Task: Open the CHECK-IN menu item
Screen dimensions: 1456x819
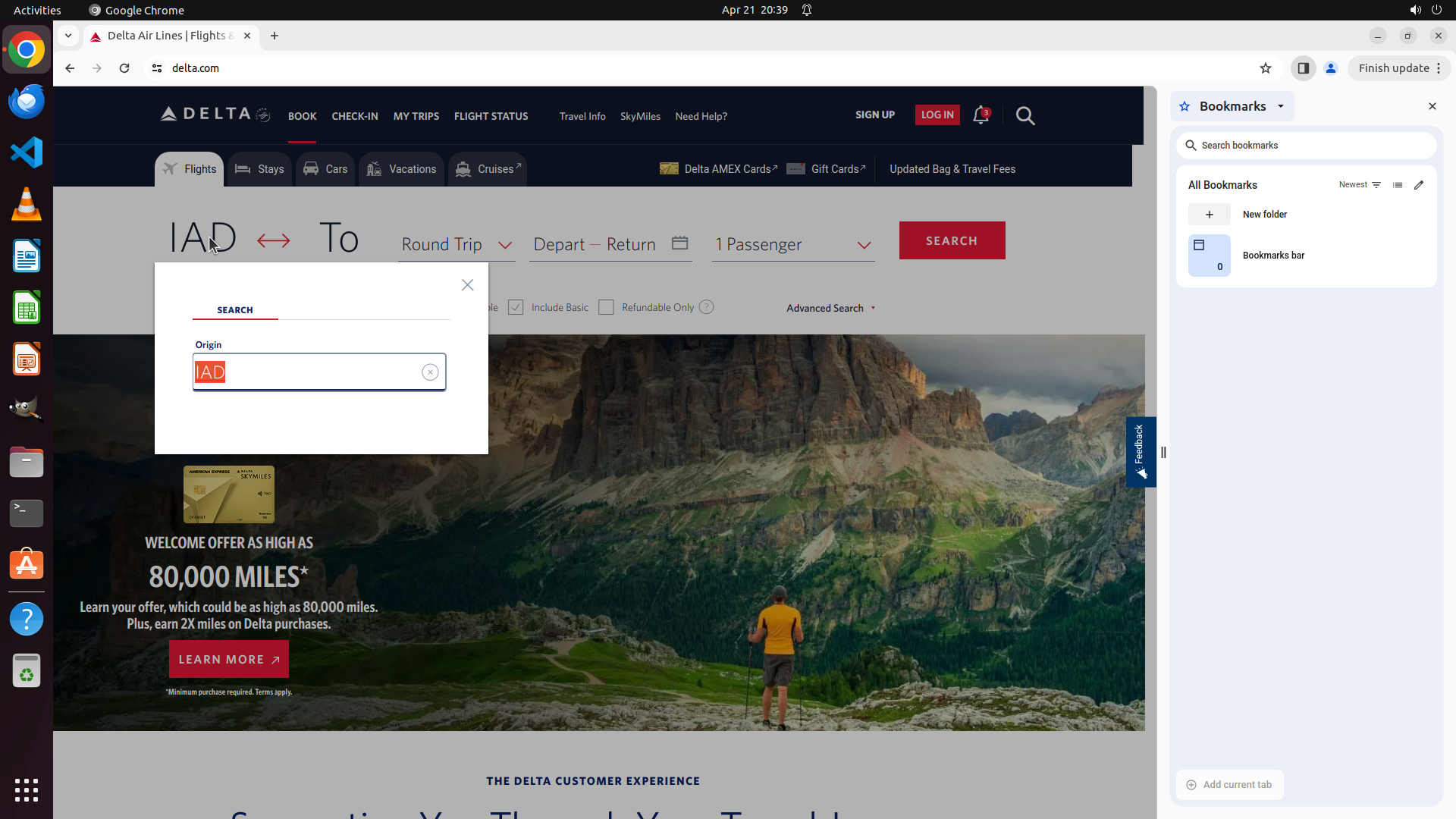Action: click(x=354, y=116)
